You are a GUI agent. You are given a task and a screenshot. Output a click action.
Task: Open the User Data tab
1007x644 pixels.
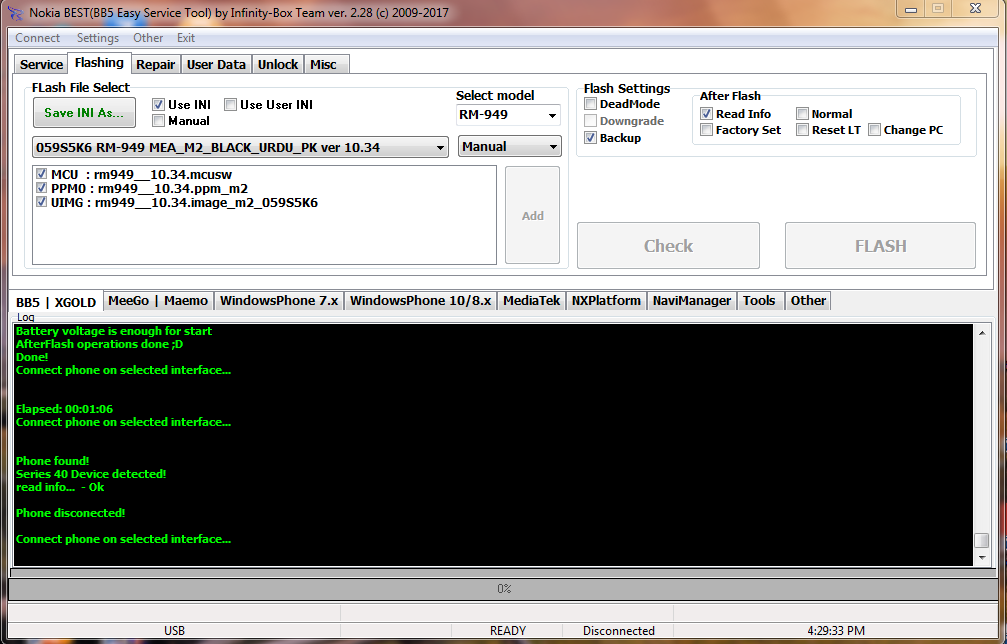216,64
